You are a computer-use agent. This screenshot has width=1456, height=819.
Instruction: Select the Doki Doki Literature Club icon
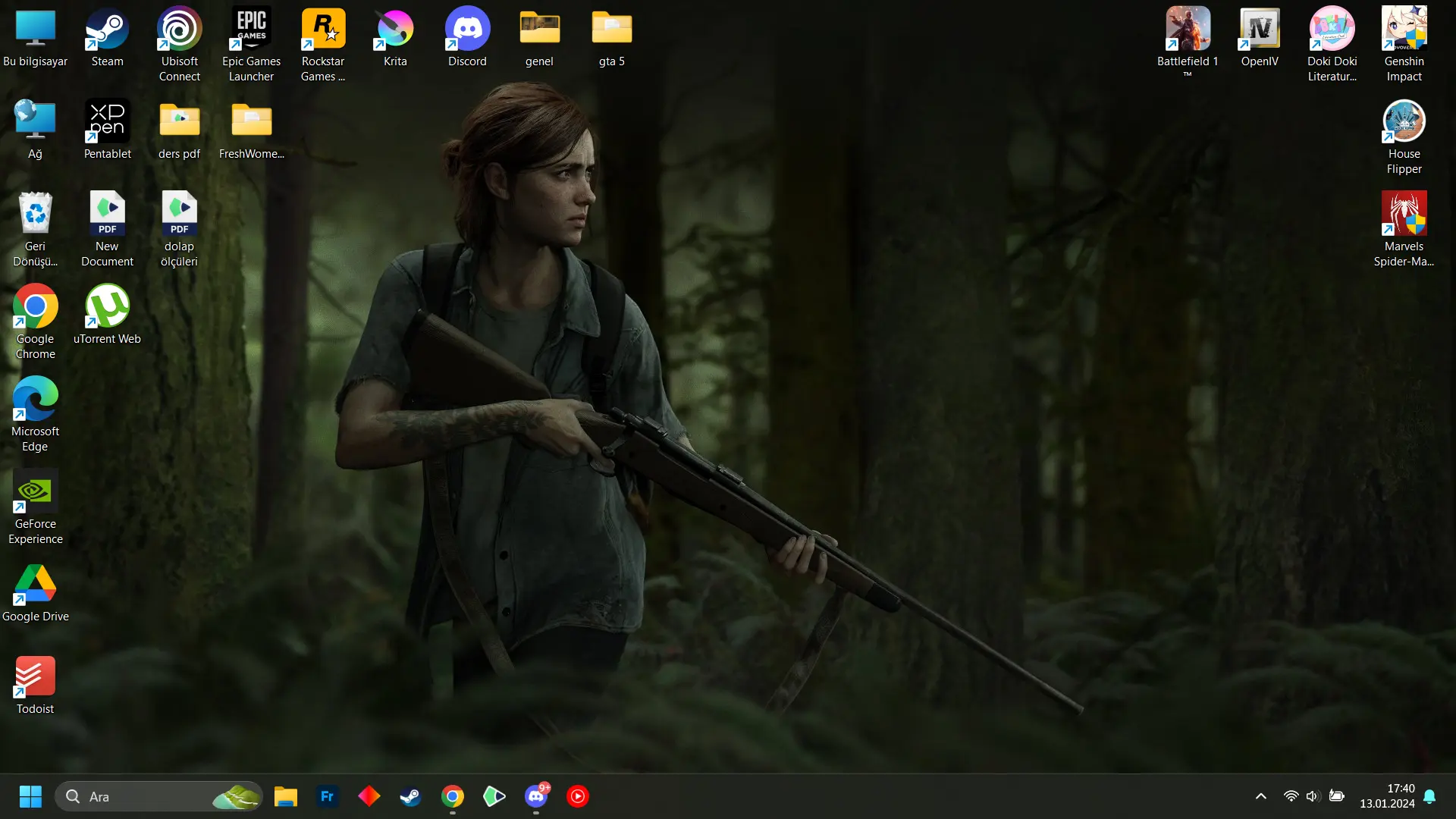pos(1332,44)
